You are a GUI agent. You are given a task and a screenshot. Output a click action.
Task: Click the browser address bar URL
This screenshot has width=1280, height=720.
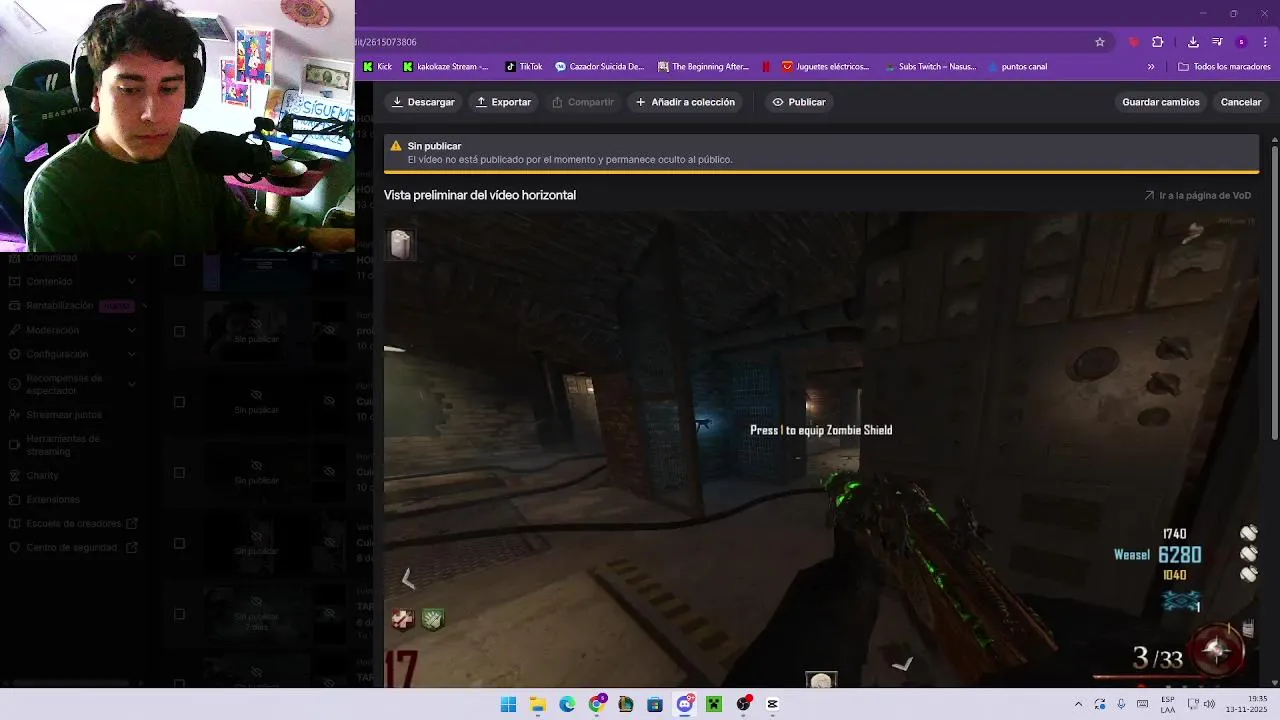pyautogui.click(x=386, y=42)
